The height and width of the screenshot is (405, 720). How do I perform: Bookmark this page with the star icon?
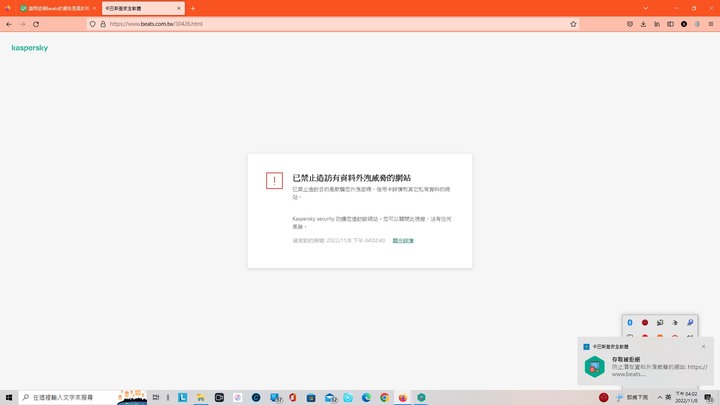coord(573,24)
